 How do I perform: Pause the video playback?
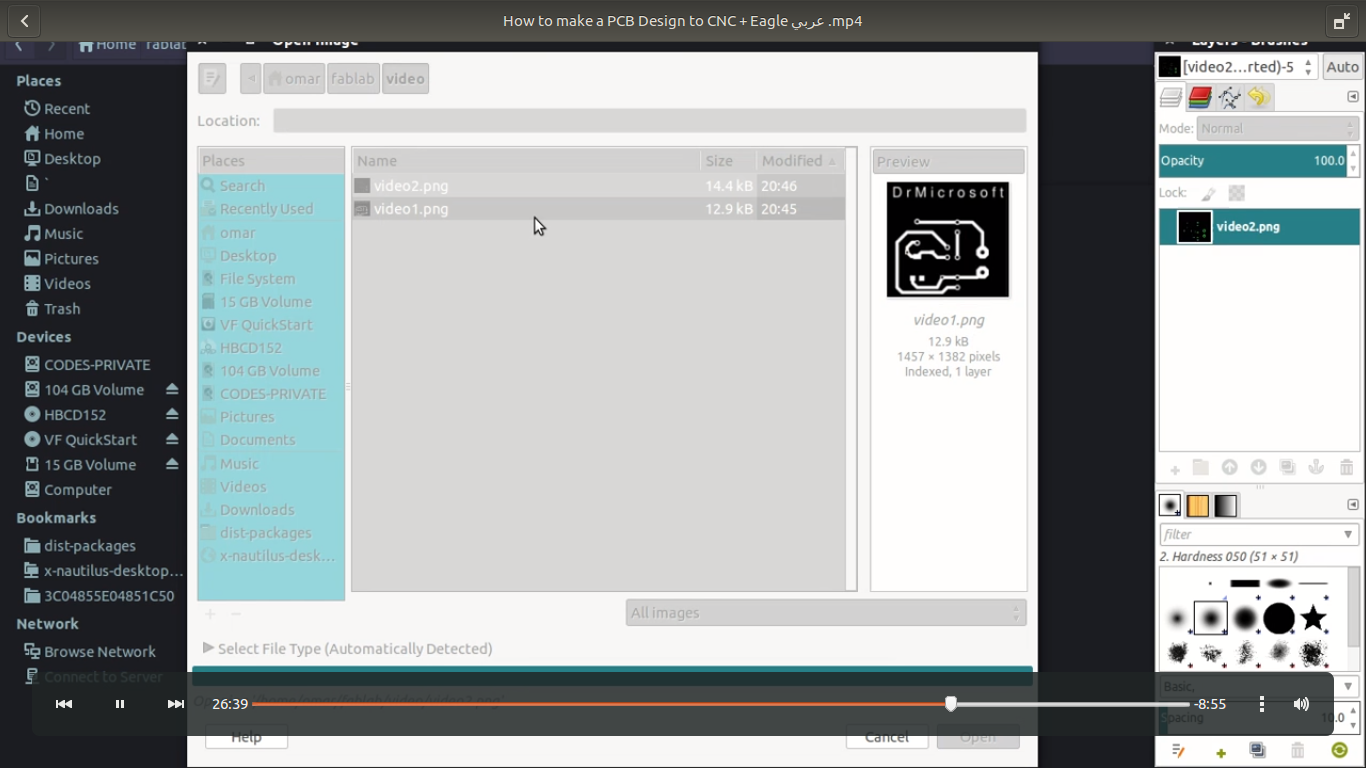tap(120, 704)
